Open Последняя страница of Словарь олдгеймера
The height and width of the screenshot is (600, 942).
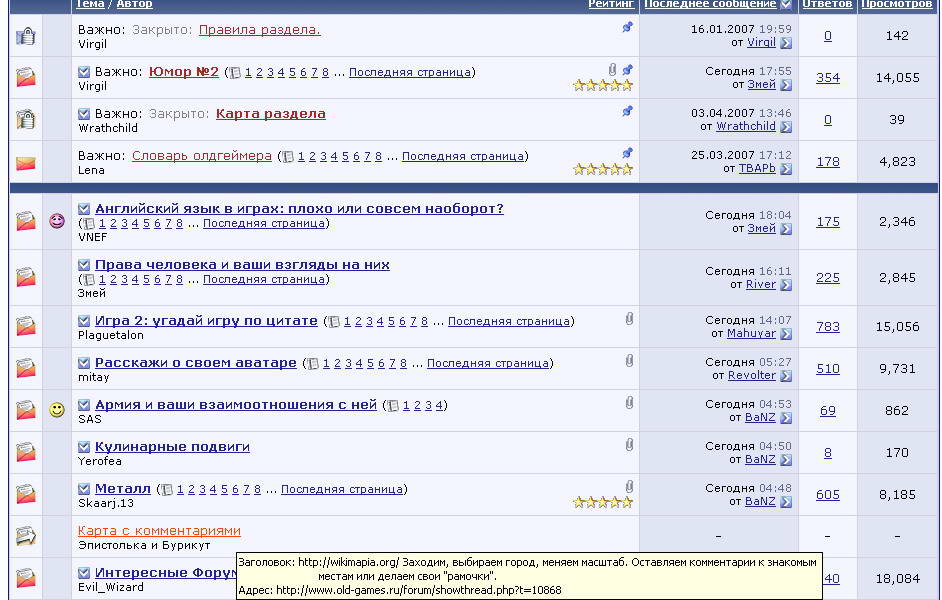pos(463,156)
